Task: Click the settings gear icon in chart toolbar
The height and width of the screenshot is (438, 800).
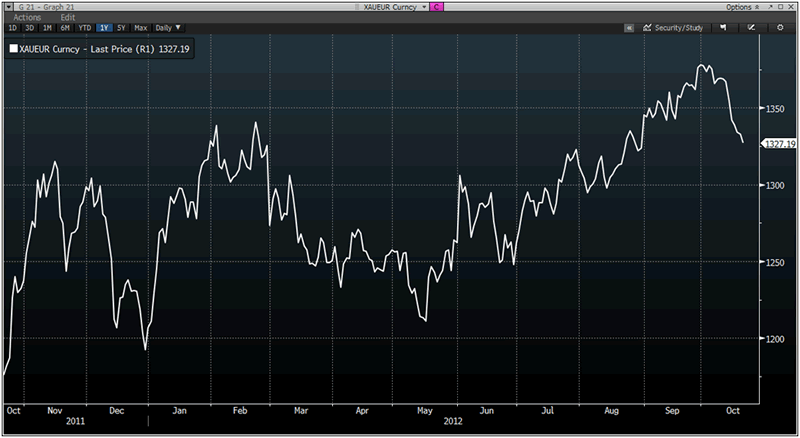Action: (780, 28)
